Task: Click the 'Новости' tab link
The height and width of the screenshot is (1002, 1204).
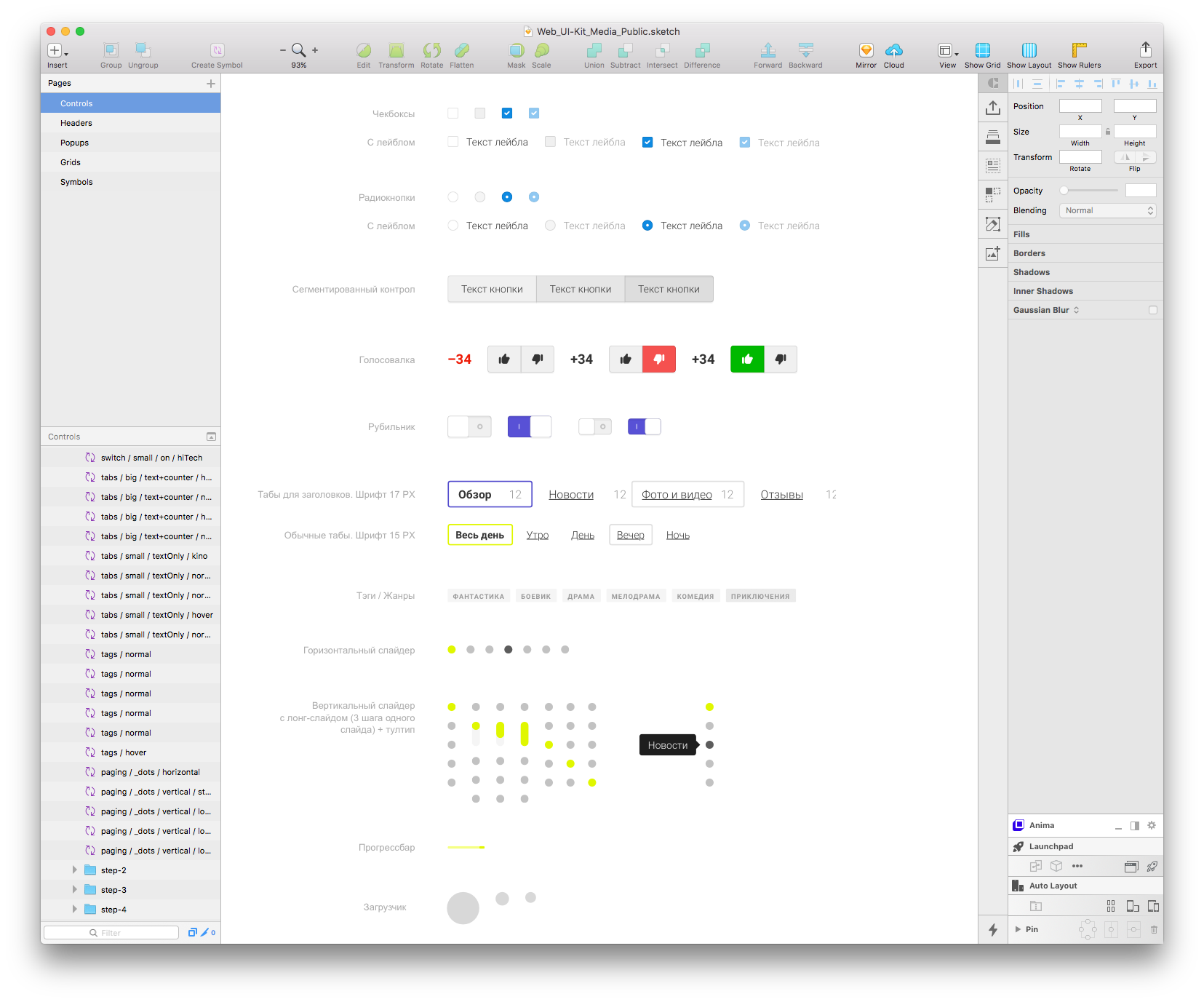Action: (571, 495)
